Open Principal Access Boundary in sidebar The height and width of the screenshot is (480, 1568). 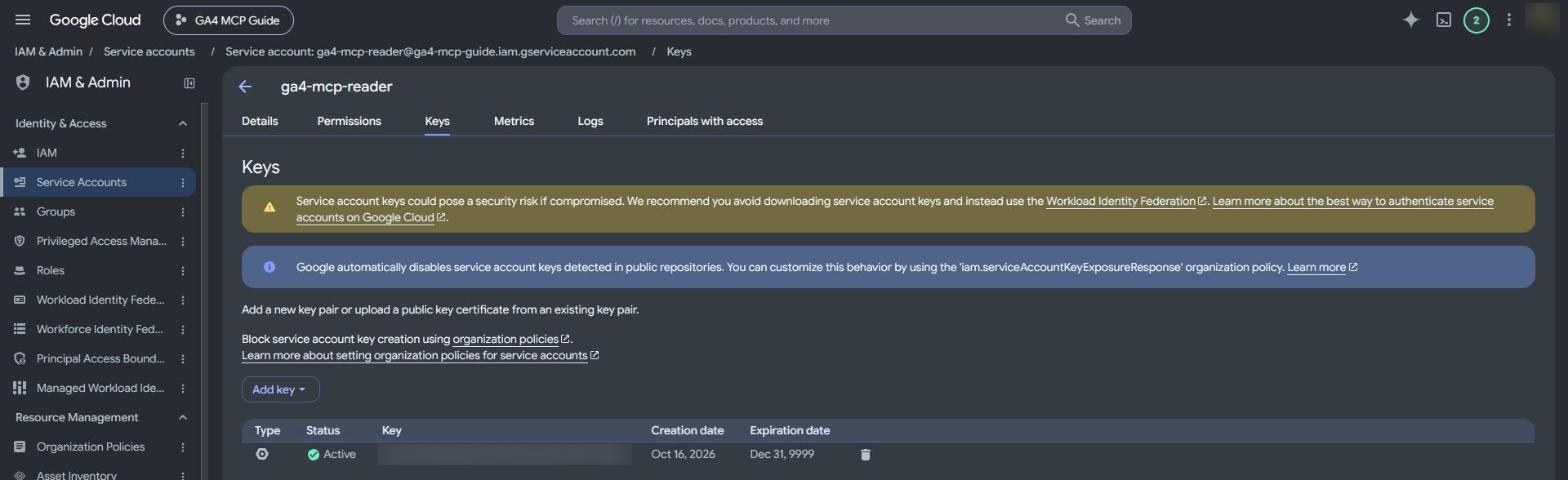click(x=100, y=359)
